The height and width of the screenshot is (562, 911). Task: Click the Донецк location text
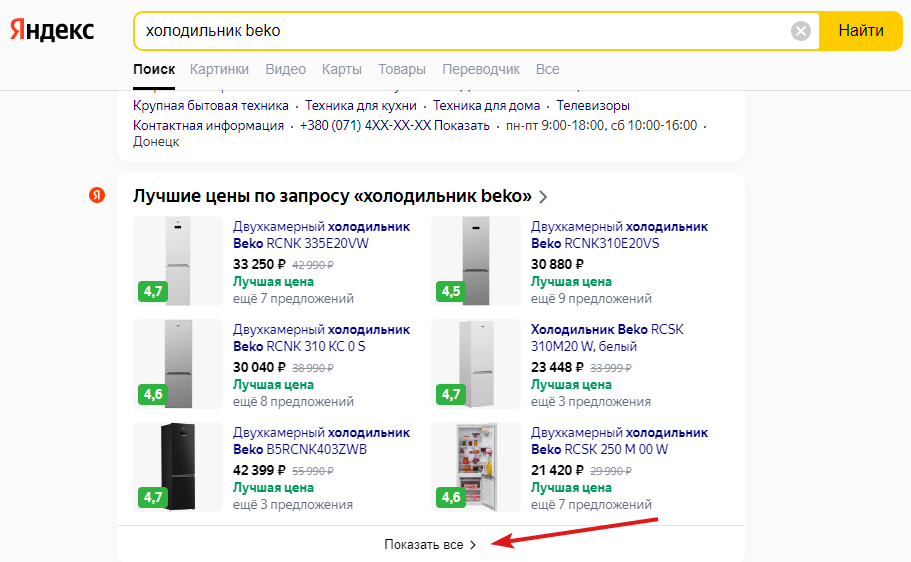coord(156,142)
